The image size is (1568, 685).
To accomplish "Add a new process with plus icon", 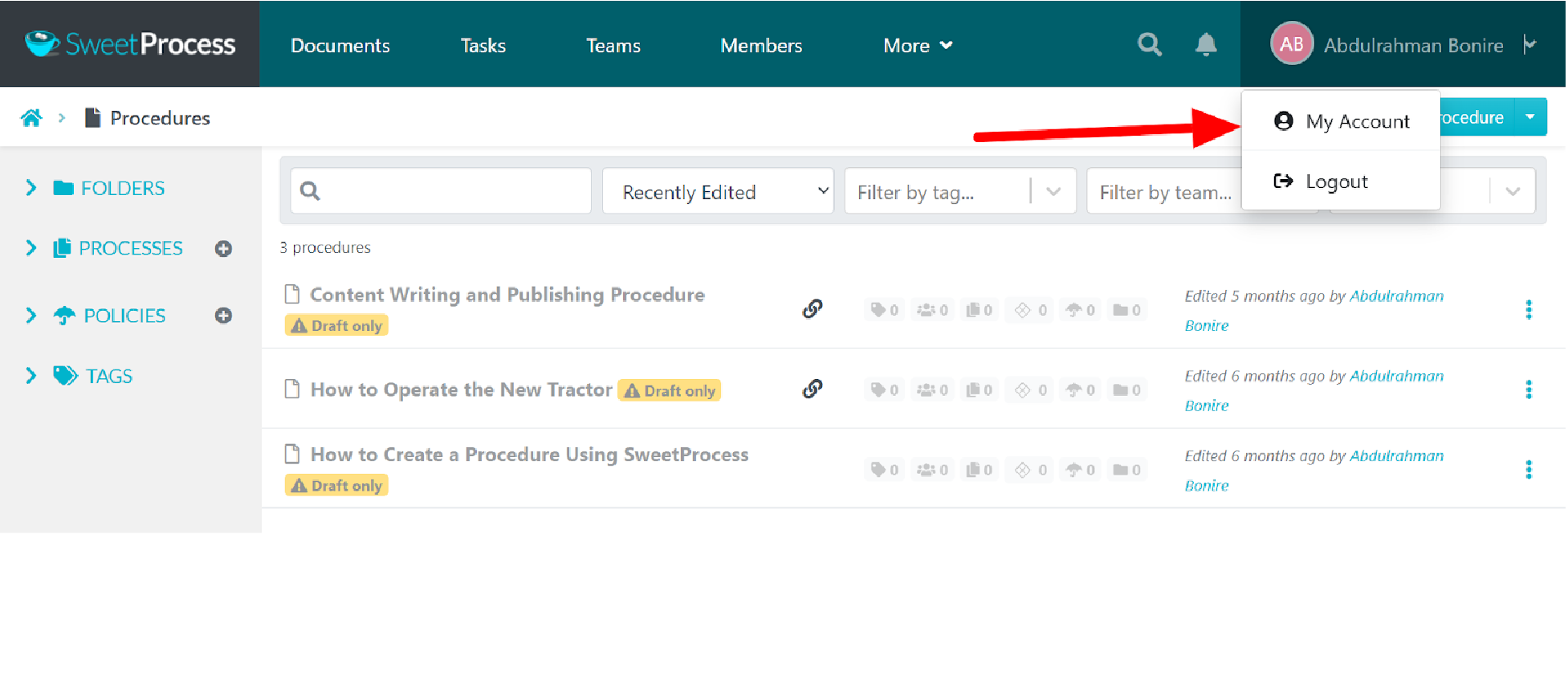I will (223, 249).
